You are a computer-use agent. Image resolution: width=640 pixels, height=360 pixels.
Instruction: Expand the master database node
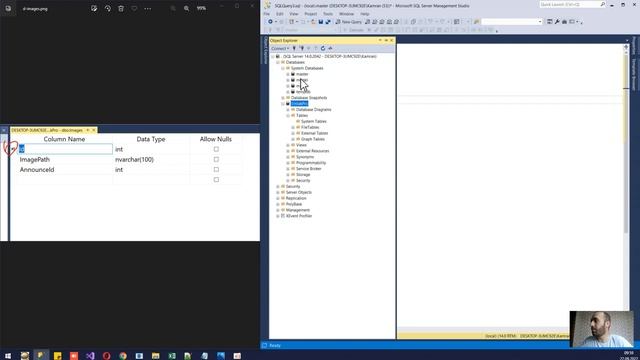click(288, 74)
